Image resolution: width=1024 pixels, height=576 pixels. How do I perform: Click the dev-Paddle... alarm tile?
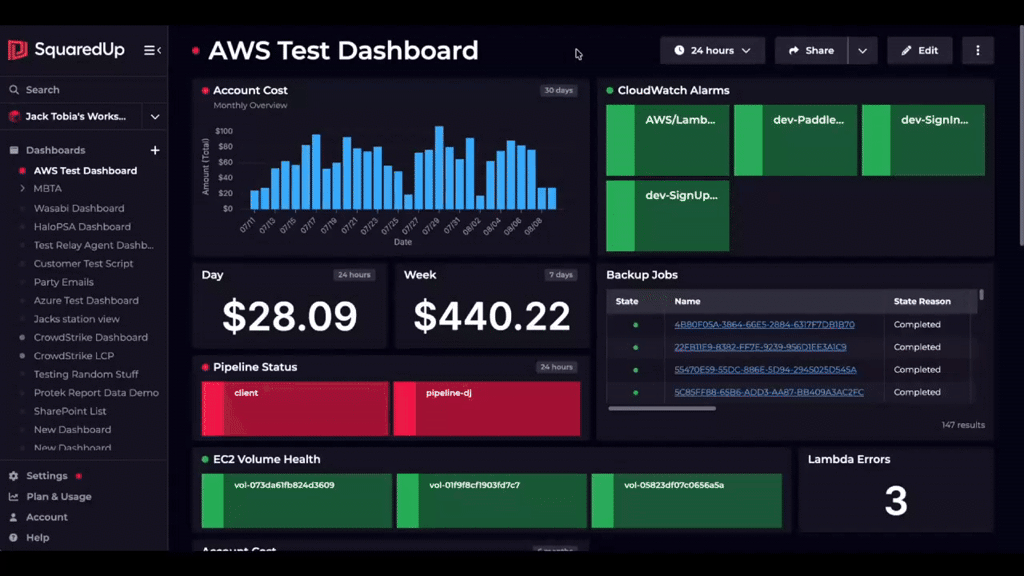795,140
